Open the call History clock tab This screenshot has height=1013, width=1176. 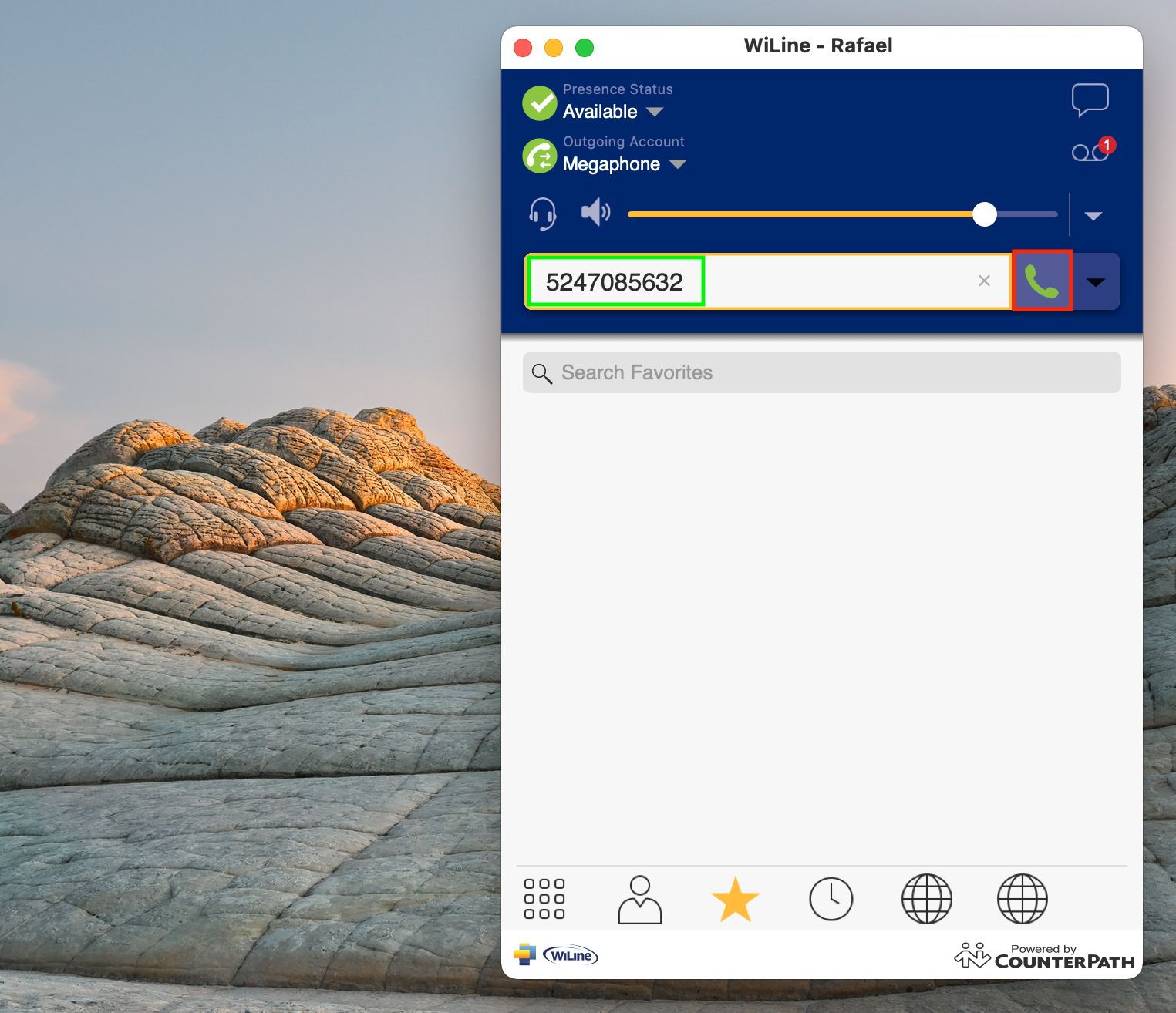click(831, 899)
